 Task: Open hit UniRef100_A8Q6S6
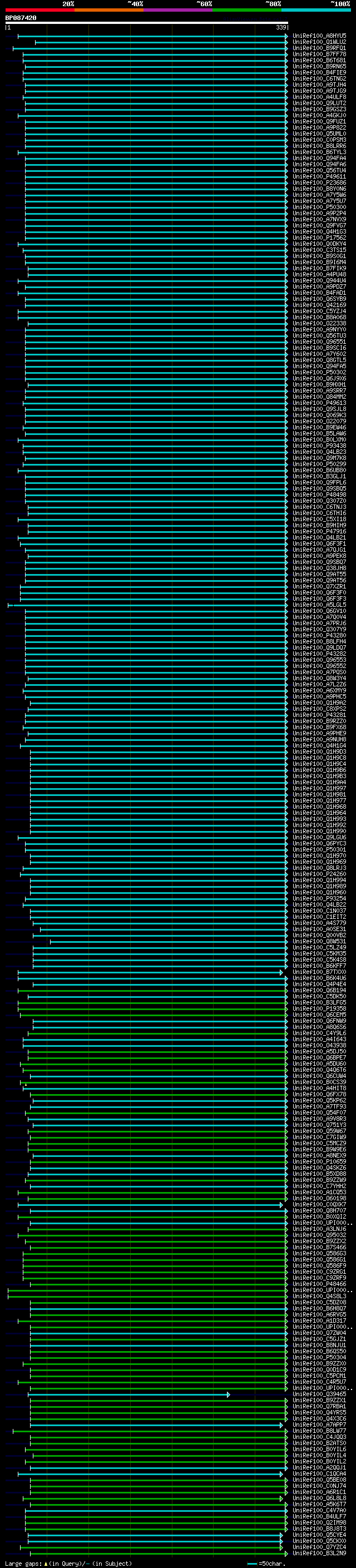(x=319, y=1027)
